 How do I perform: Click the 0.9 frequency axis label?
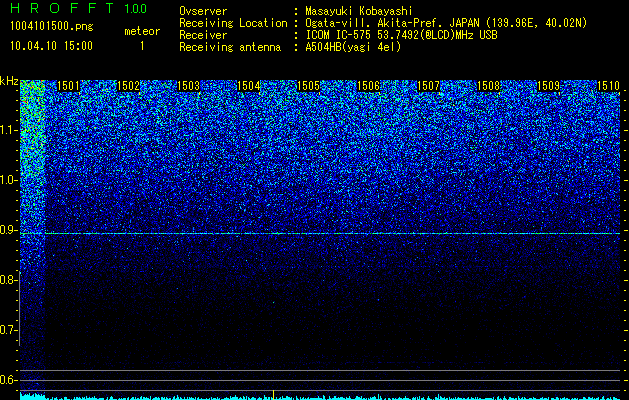click(8, 230)
